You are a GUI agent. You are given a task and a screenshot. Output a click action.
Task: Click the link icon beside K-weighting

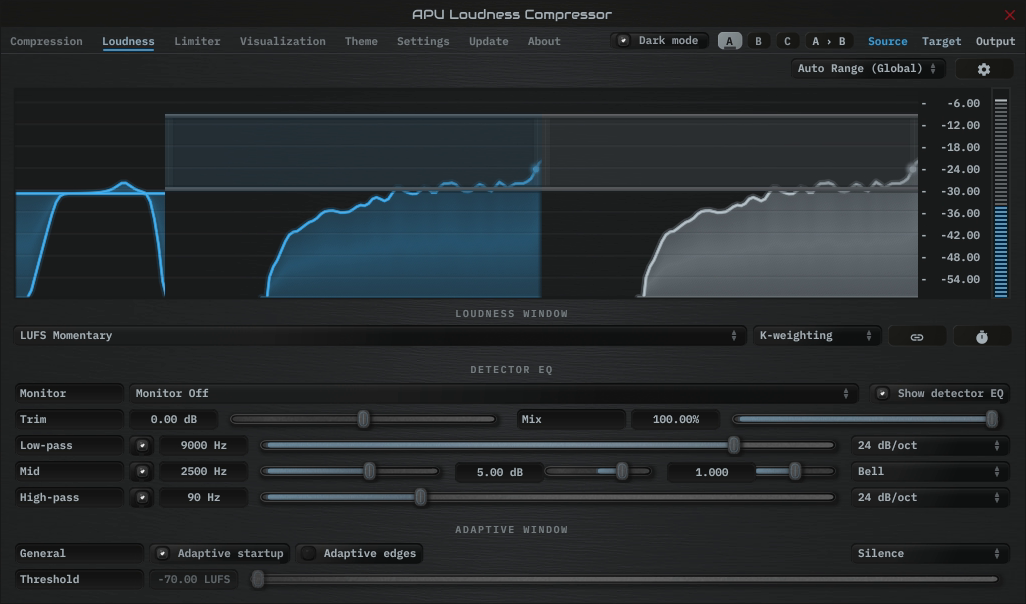pyautogui.click(x=917, y=336)
